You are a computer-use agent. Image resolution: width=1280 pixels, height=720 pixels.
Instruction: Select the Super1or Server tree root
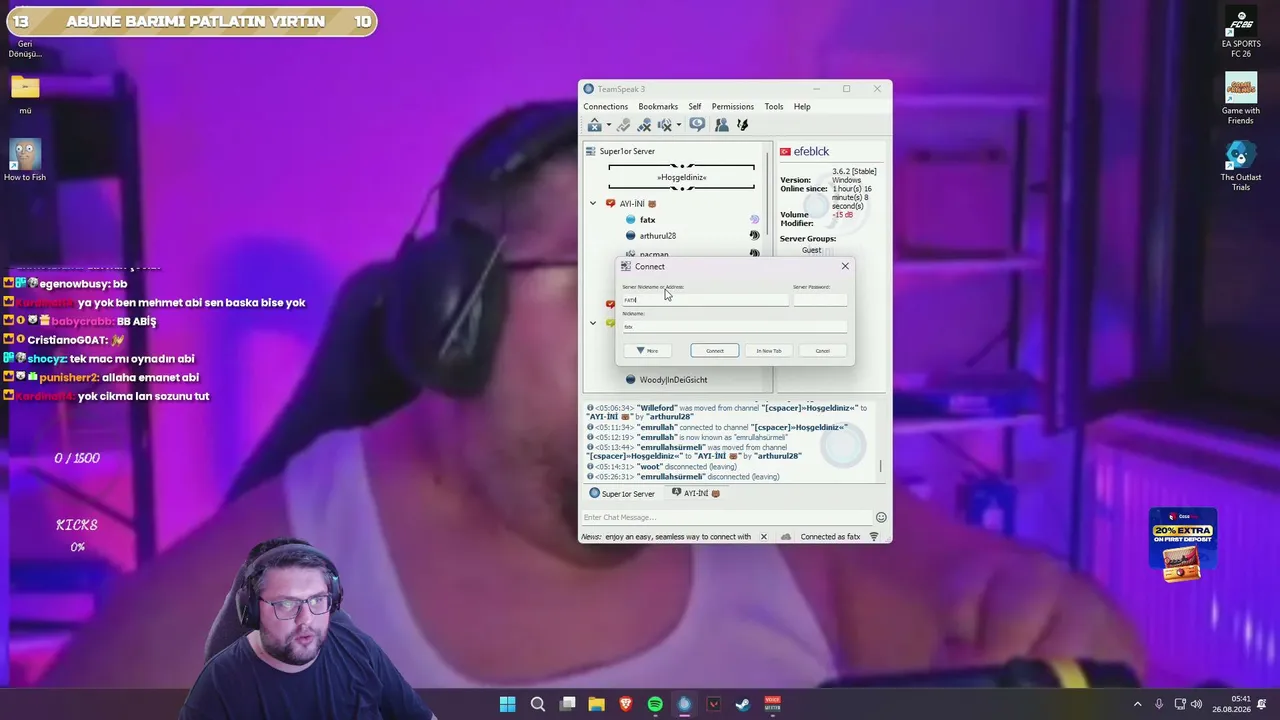click(x=627, y=151)
